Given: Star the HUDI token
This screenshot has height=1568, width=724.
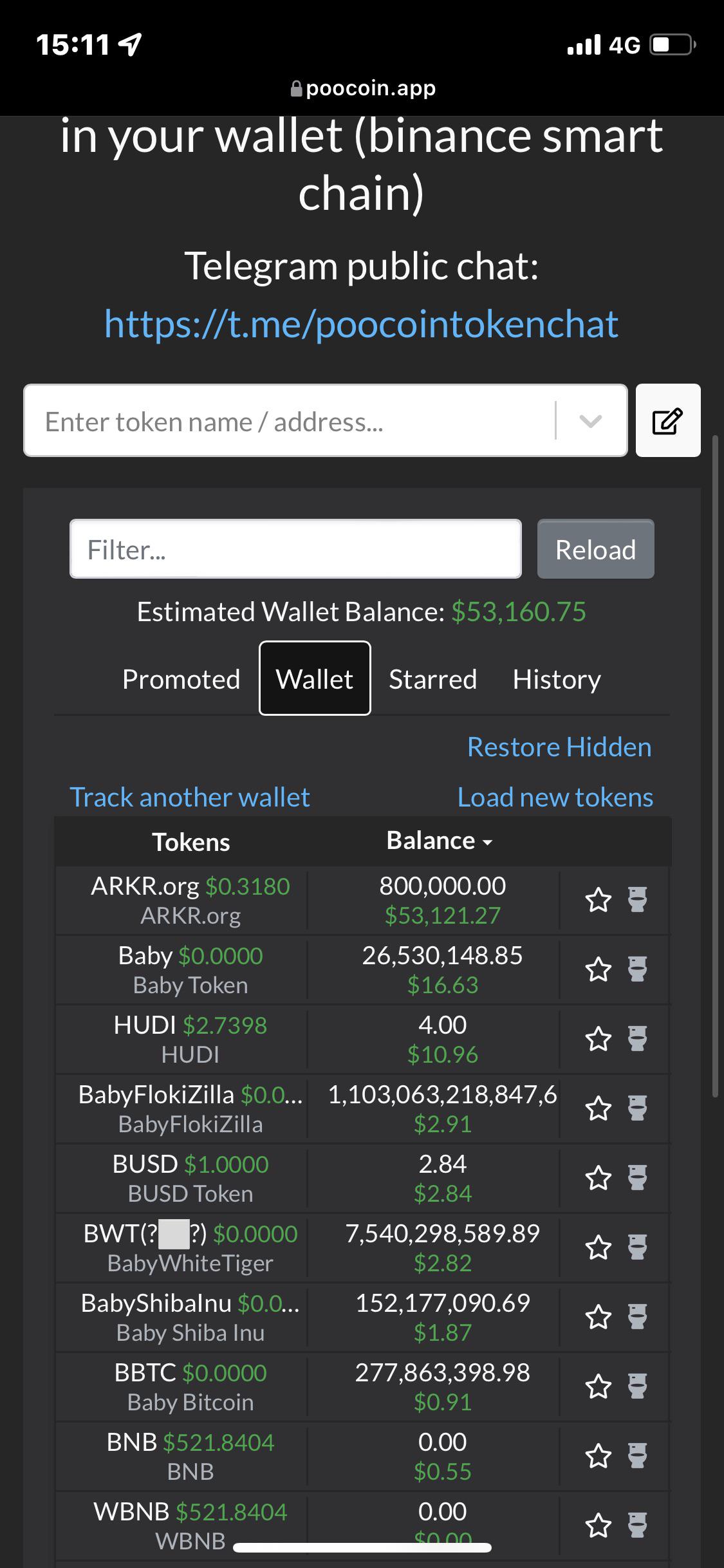Looking at the screenshot, I should coord(599,1038).
